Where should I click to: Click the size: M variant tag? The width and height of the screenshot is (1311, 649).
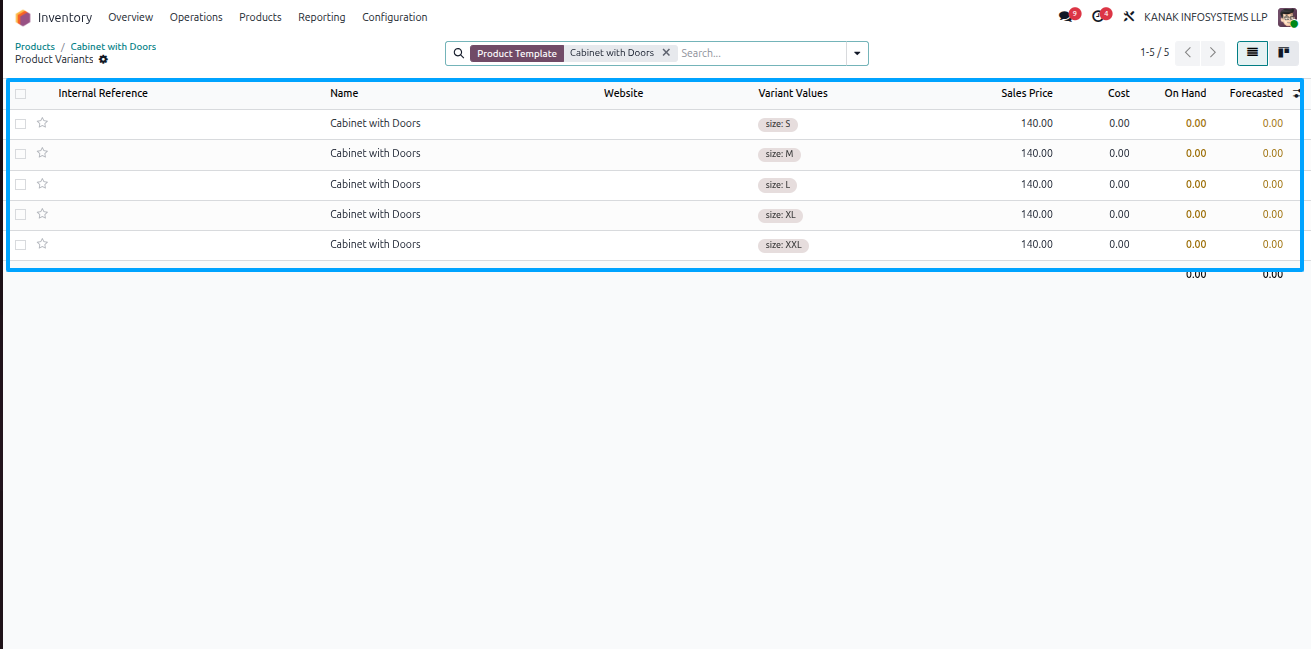pyautogui.click(x=779, y=155)
